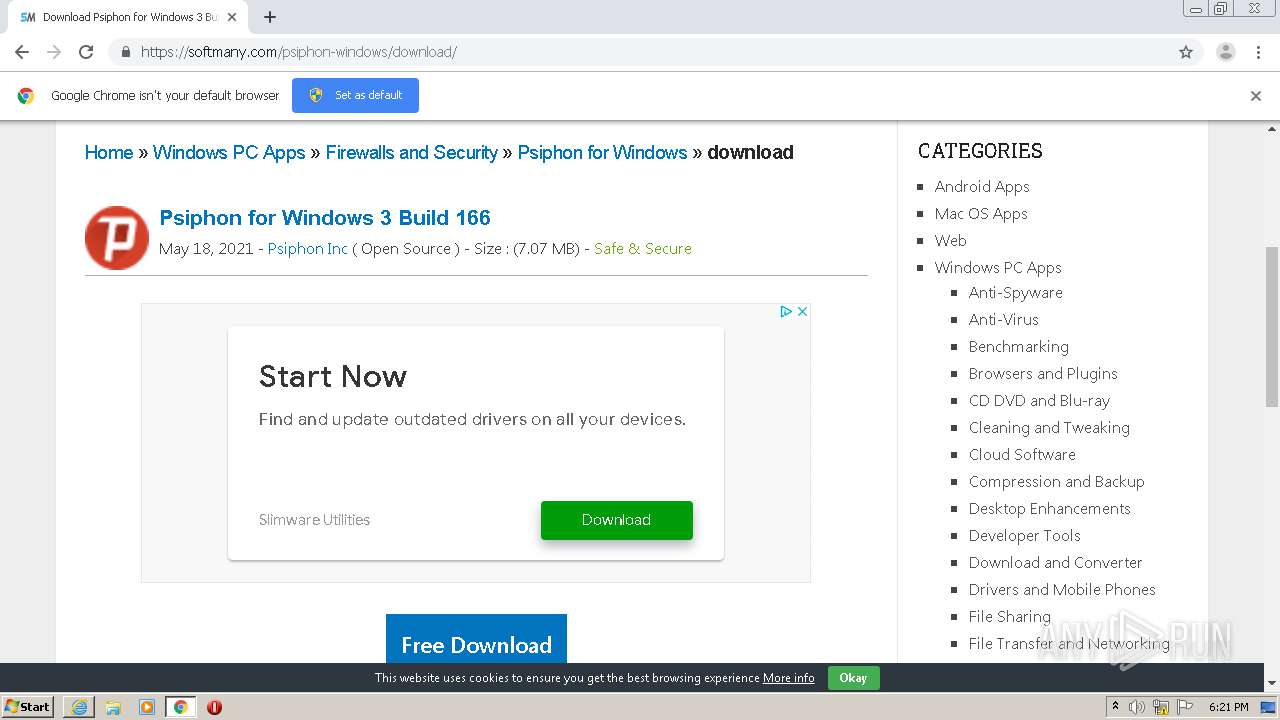Go to Home breadcrumb link
1280x720 pixels.
click(109, 152)
